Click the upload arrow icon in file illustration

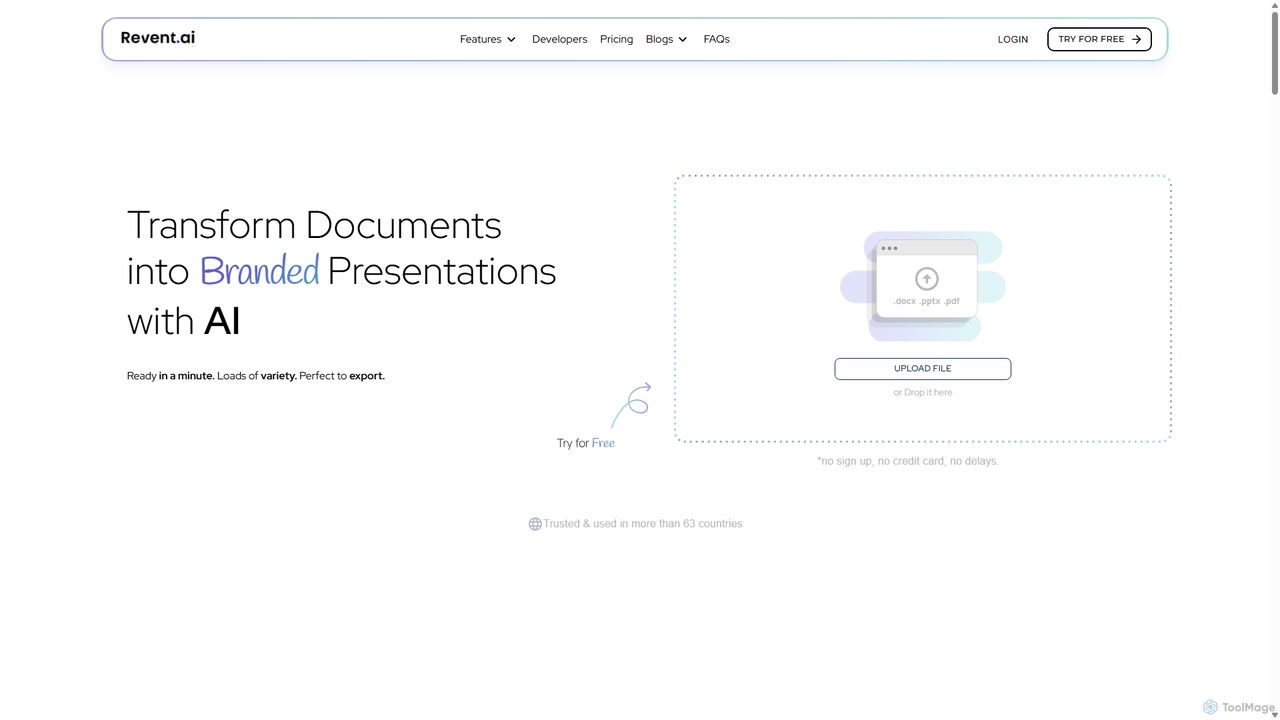[x=927, y=279]
